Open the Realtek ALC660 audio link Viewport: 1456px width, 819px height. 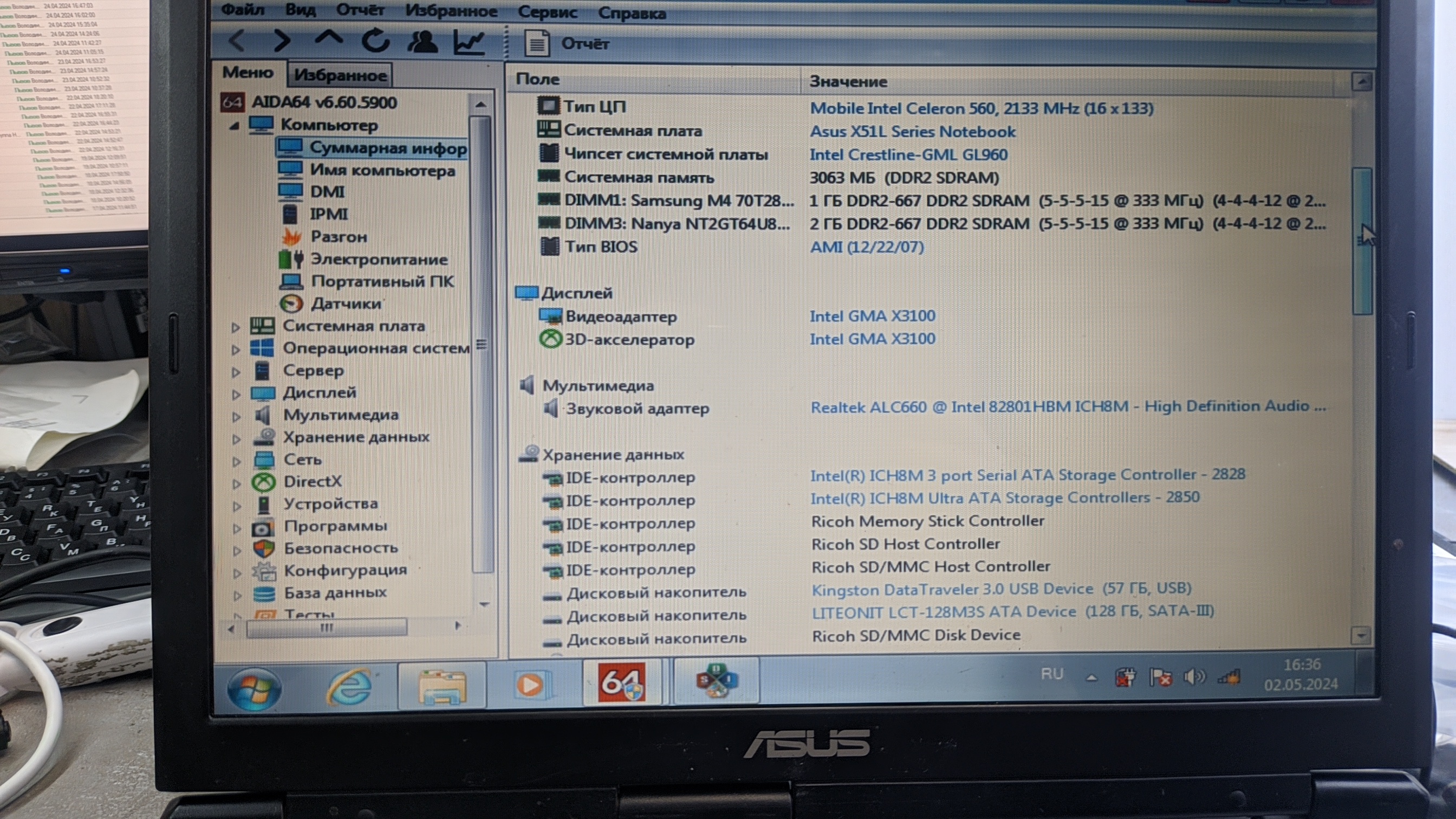(1068, 407)
